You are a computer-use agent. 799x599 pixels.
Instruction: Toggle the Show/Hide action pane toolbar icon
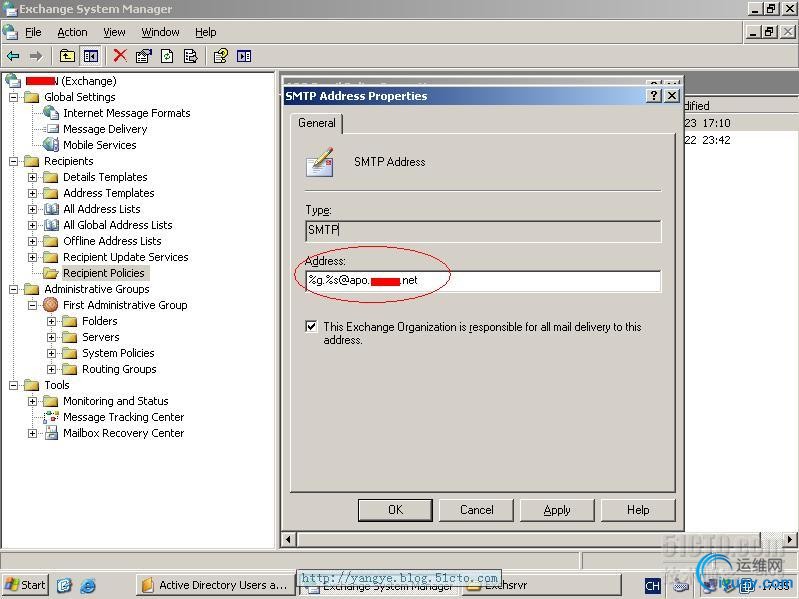244,56
